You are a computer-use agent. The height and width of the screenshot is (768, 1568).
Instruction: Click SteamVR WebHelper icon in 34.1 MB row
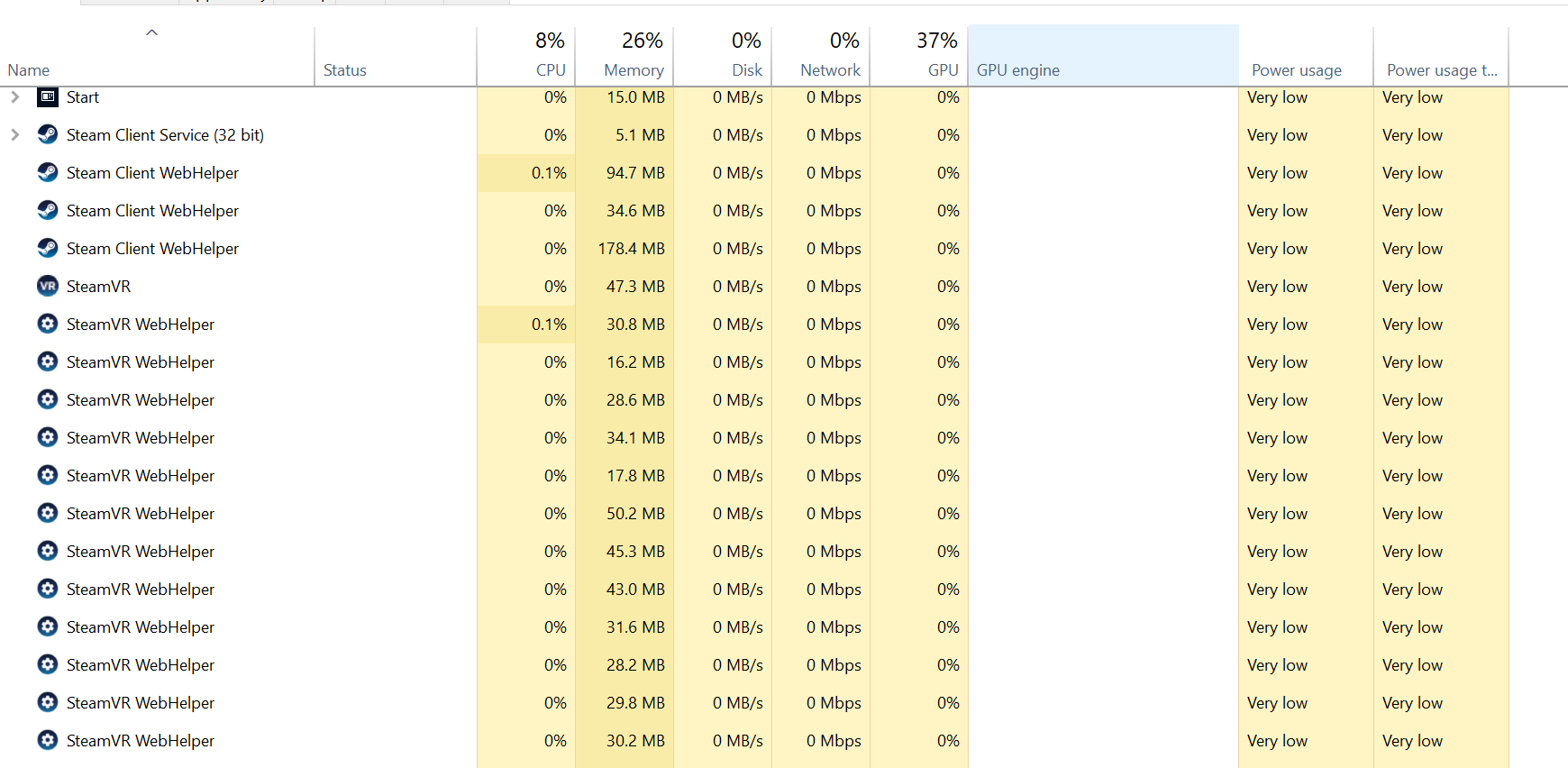(x=48, y=437)
